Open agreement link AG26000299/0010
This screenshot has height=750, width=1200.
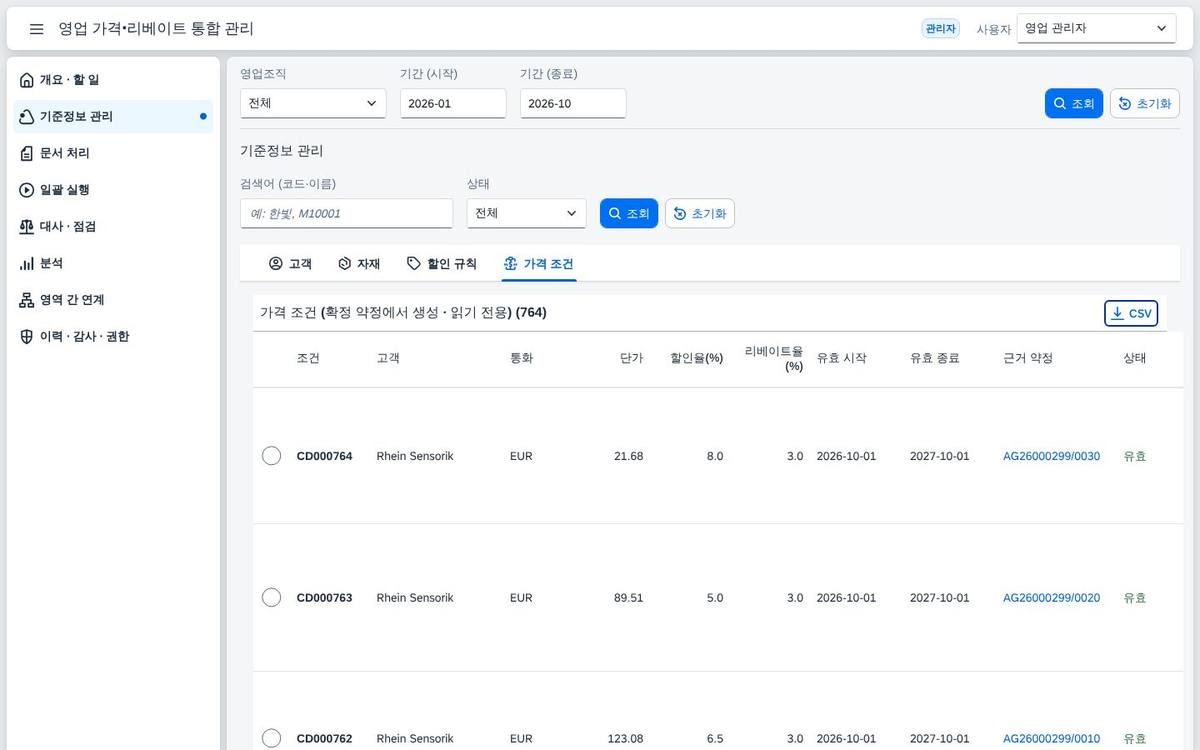(x=1051, y=739)
